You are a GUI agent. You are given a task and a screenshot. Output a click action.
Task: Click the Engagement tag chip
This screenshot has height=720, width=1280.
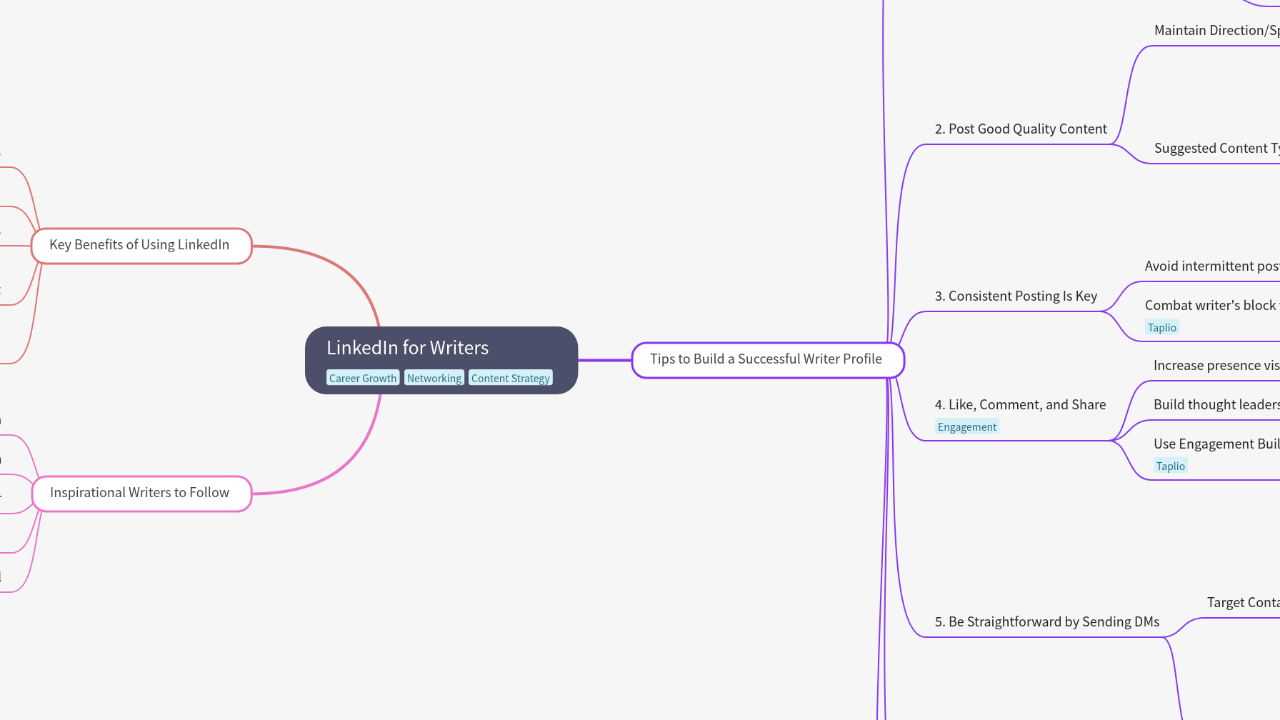click(967, 426)
